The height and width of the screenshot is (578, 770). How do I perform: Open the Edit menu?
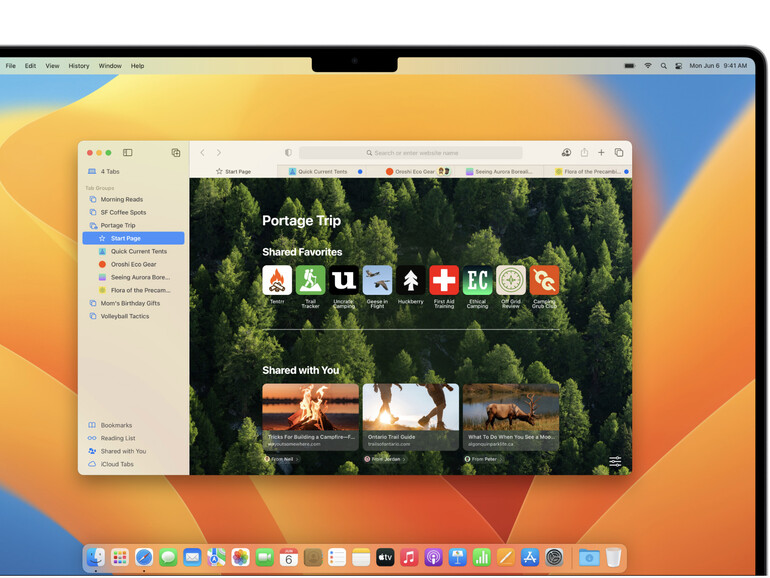click(x=30, y=66)
